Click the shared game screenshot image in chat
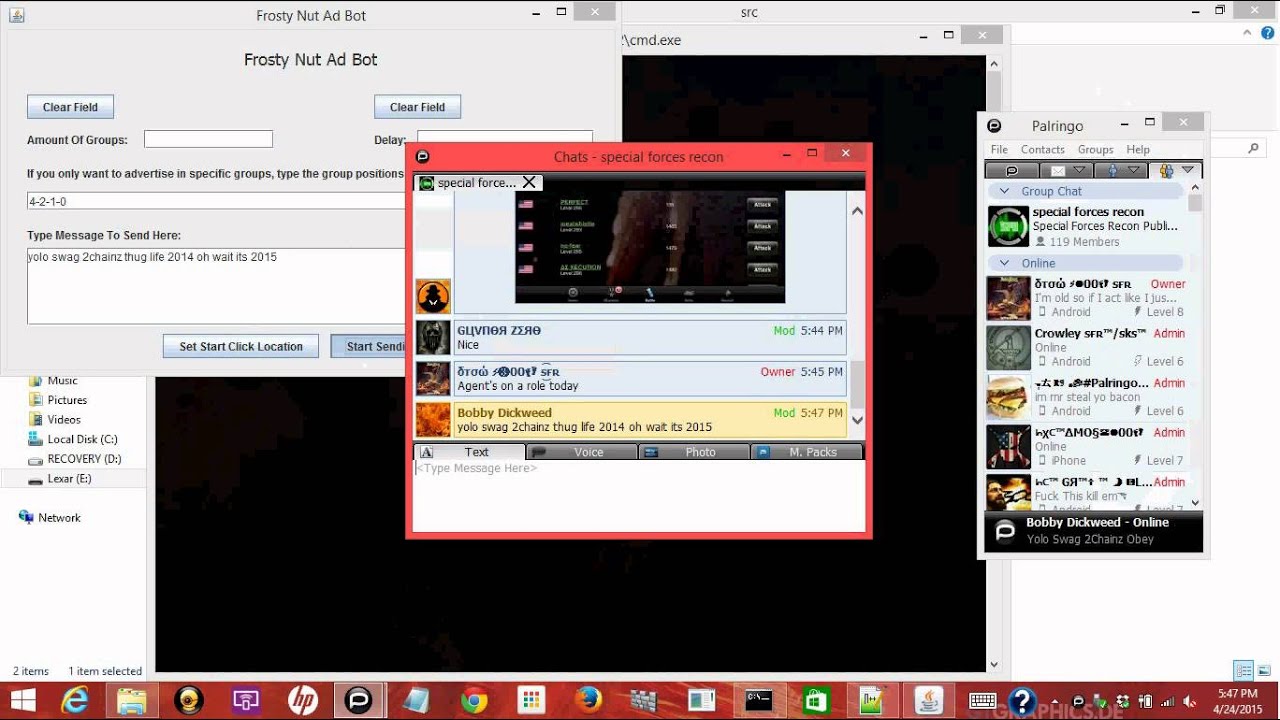1280x720 pixels. coord(650,247)
